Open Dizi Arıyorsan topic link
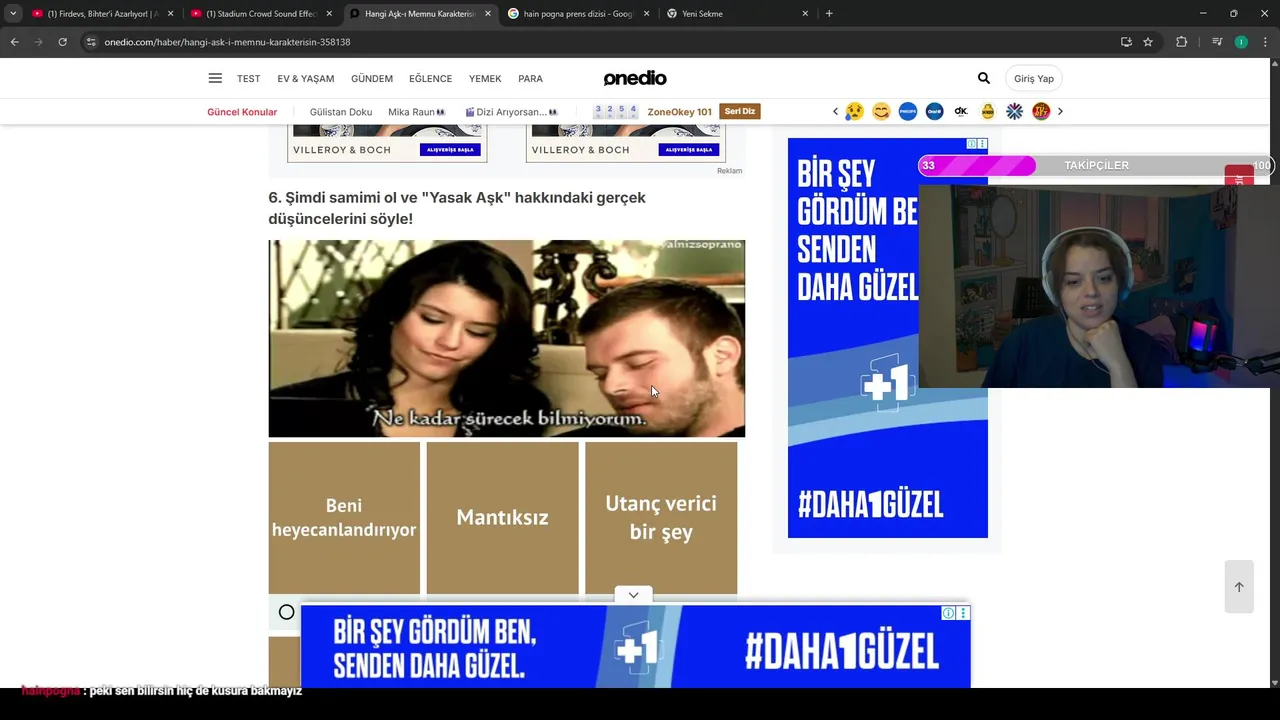1280x720 pixels. [x=511, y=112]
